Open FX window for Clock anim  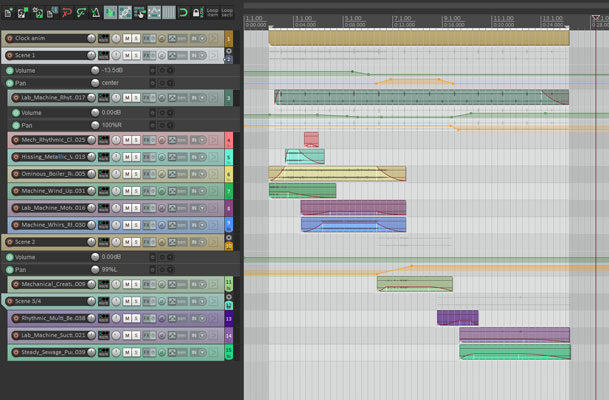pyautogui.click(x=147, y=38)
